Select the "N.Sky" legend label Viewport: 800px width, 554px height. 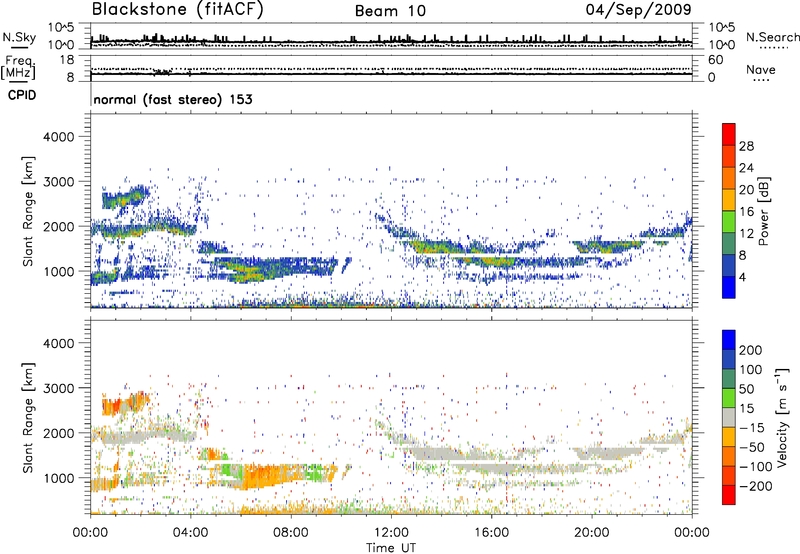[19, 37]
